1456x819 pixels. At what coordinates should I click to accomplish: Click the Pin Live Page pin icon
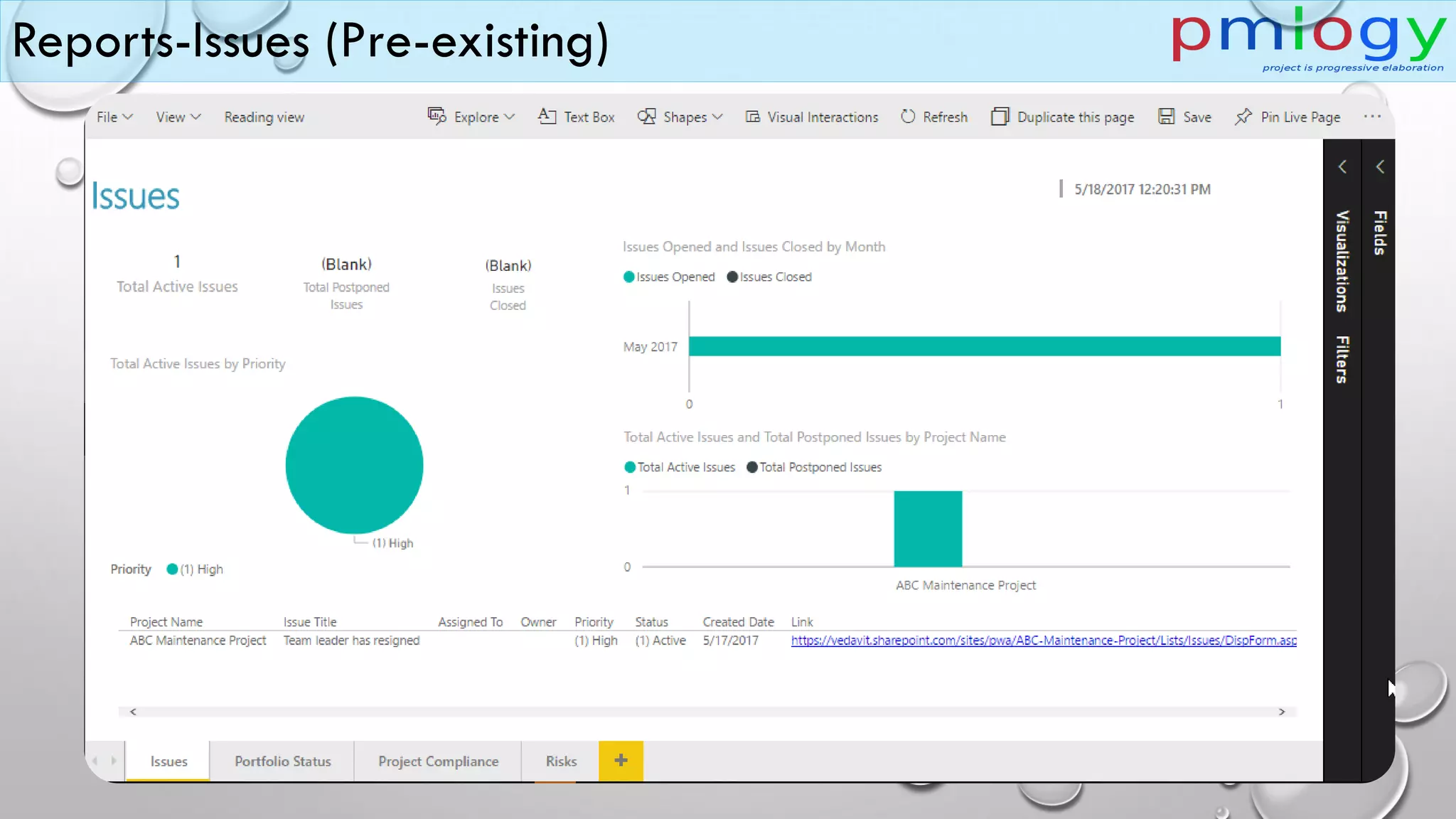click(1243, 117)
